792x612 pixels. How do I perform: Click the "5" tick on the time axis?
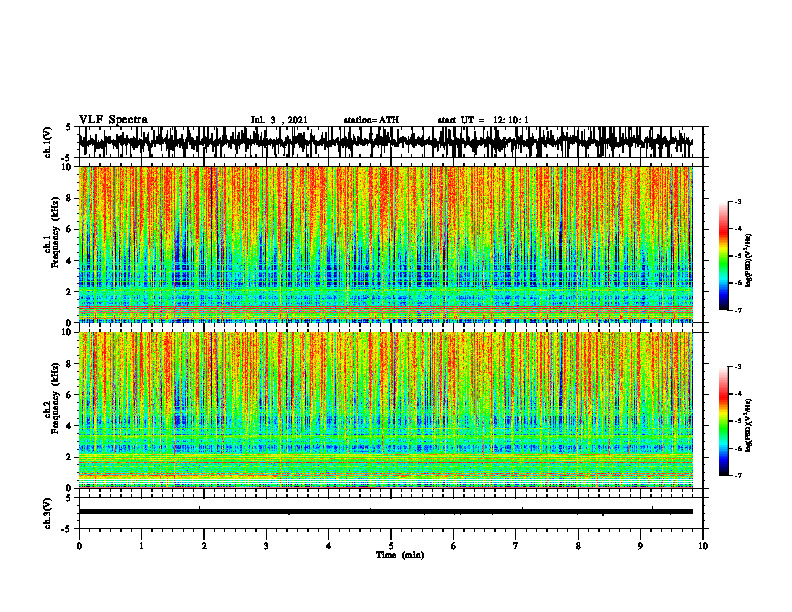click(x=391, y=546)
